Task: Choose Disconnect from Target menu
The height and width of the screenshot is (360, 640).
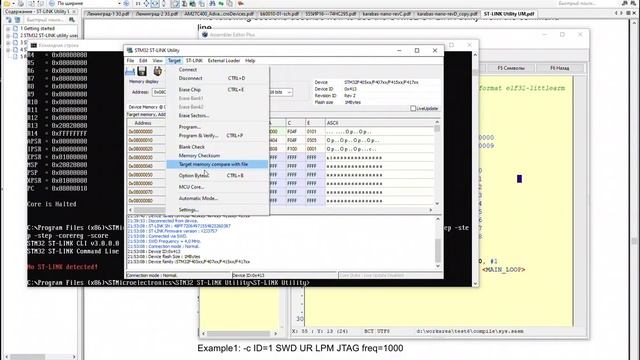Action: tap(218, 78)
